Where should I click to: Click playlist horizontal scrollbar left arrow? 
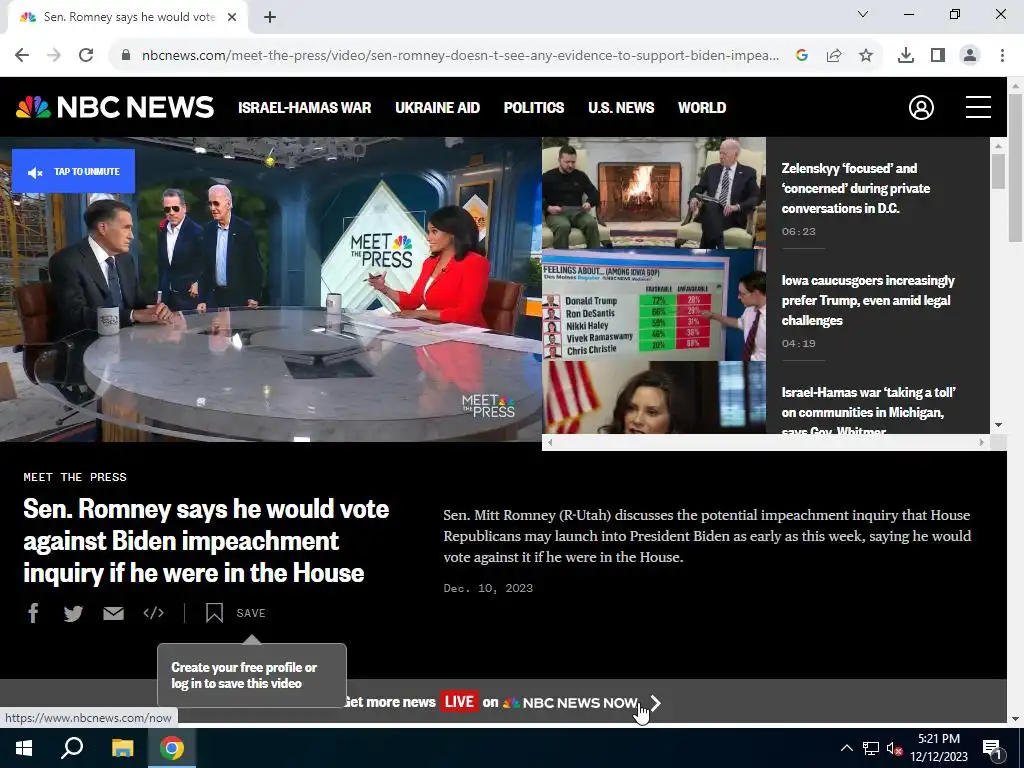coord(550,442)
